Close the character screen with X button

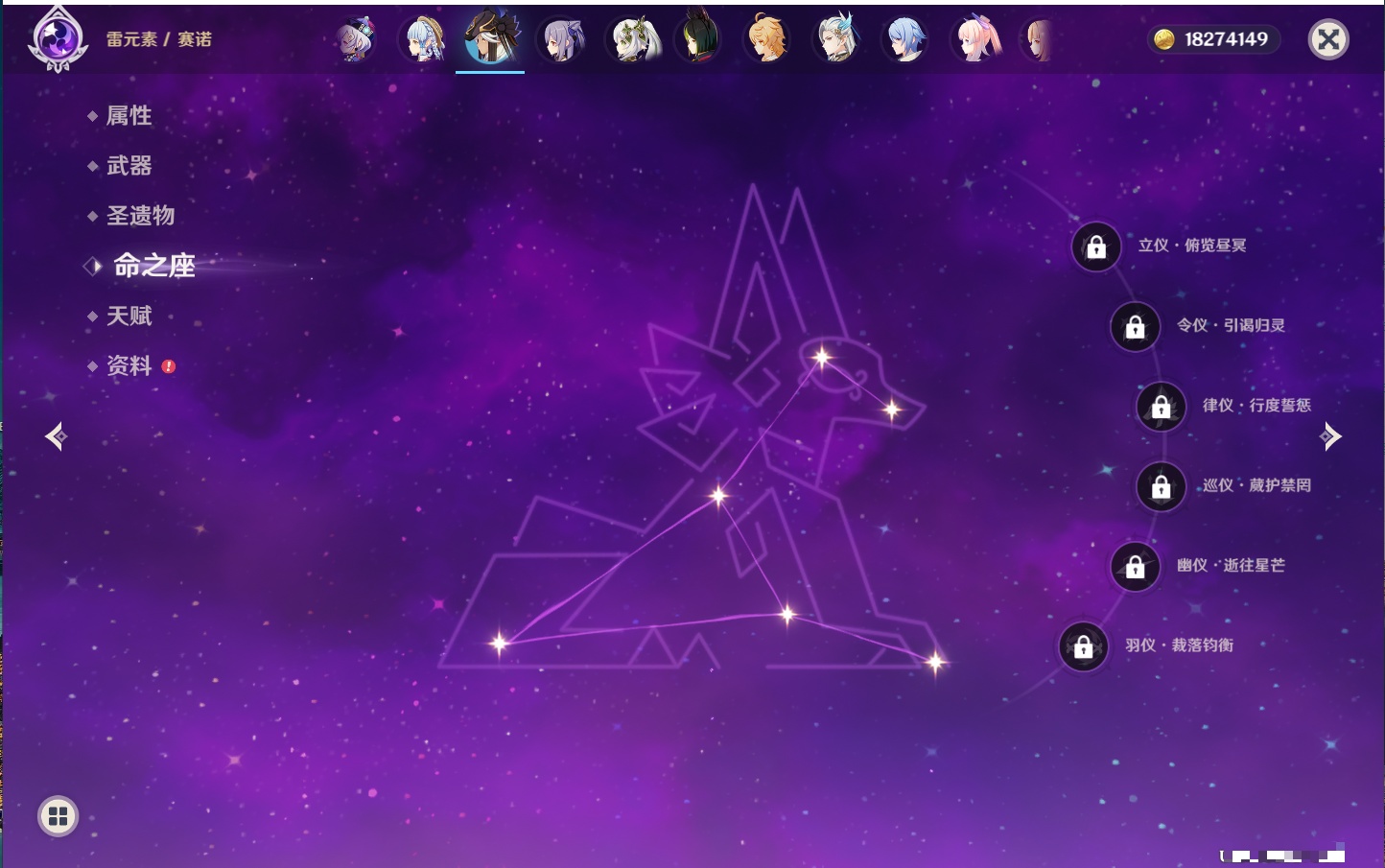click(x=1328, y=39)
